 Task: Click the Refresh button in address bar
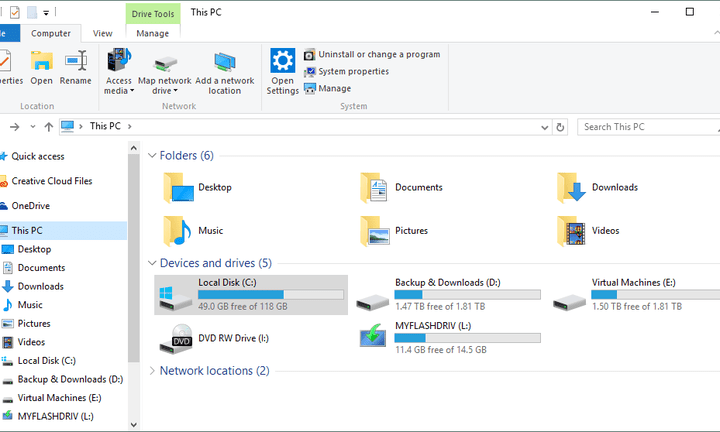click(x=560, y=127)
